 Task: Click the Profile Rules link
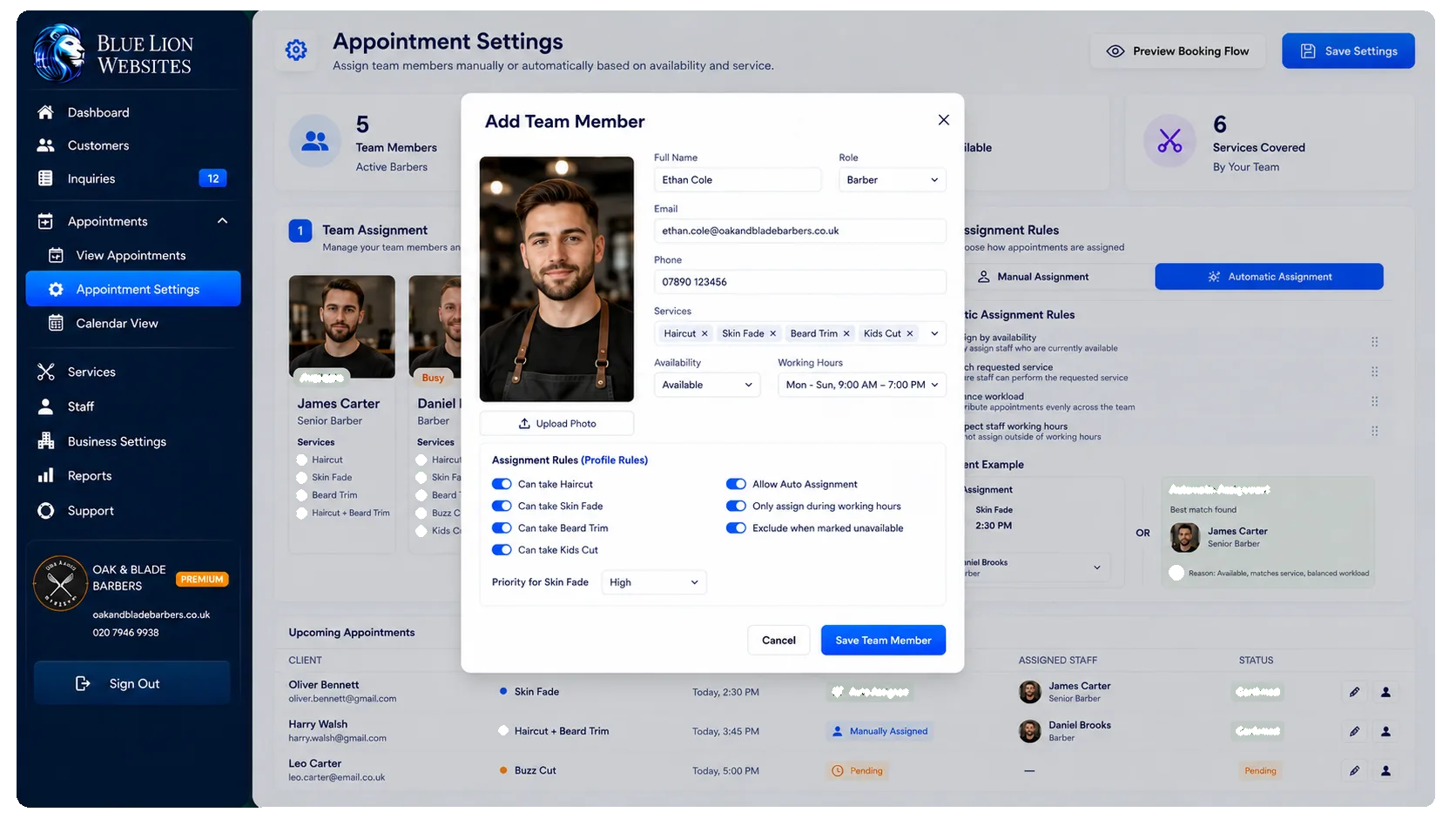(615, 460)
